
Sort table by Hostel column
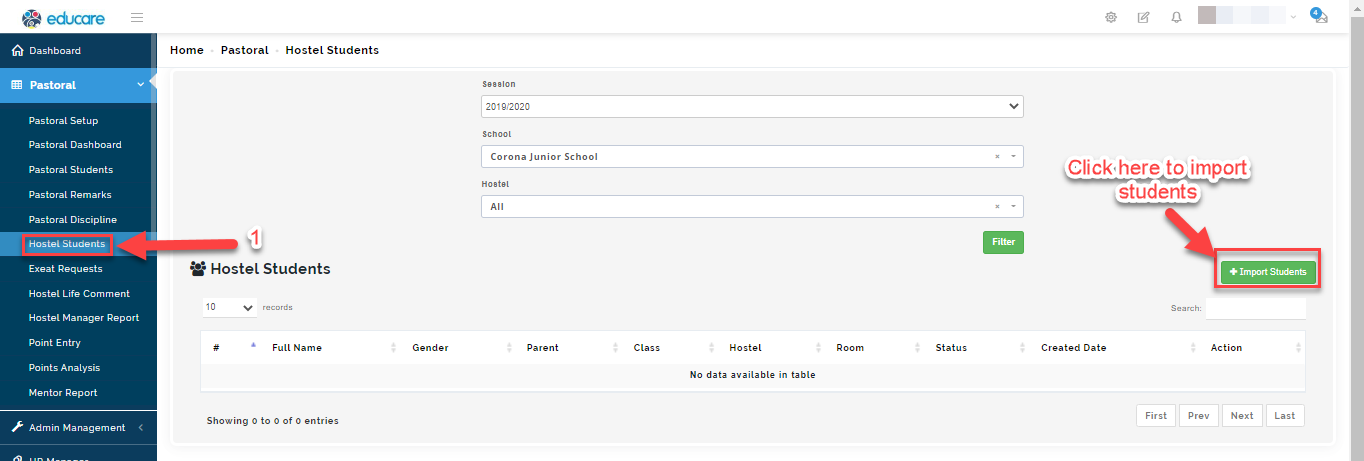pyautogui.click(x=773, y=347)
